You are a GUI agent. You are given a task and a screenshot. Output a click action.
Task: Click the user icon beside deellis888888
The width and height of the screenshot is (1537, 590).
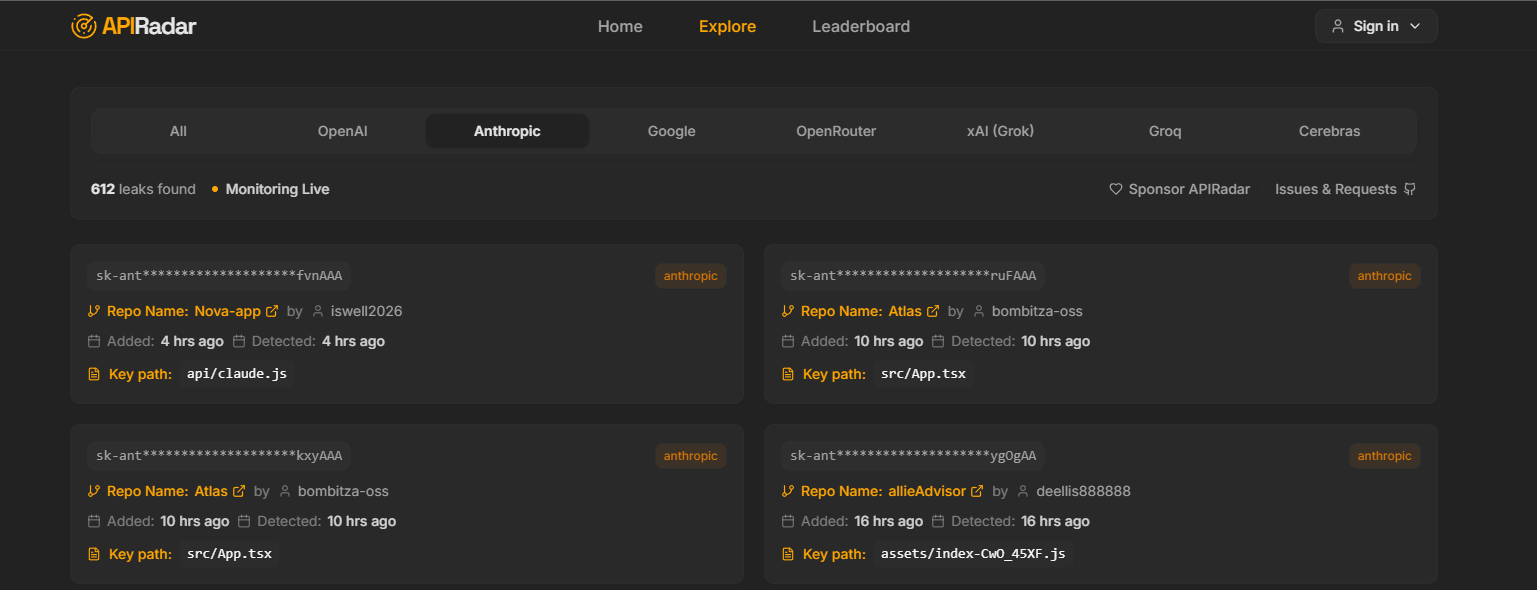coord(1024,491)
